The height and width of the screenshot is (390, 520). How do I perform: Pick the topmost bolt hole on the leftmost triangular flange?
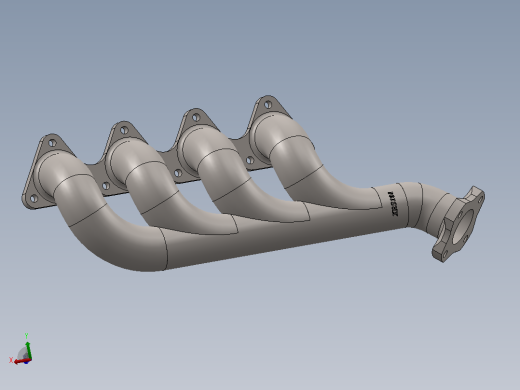tap(53, 143)
